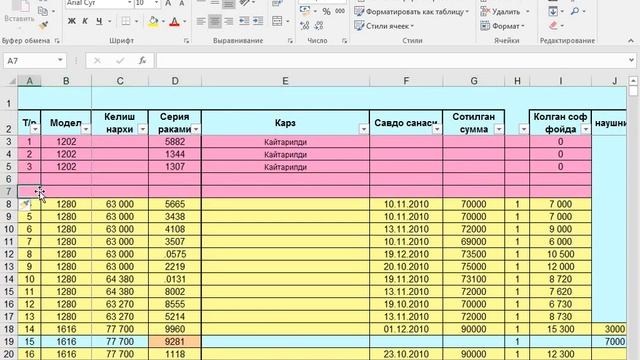
Task: Select the Format Painter brush icon
Action: (43, 25)
